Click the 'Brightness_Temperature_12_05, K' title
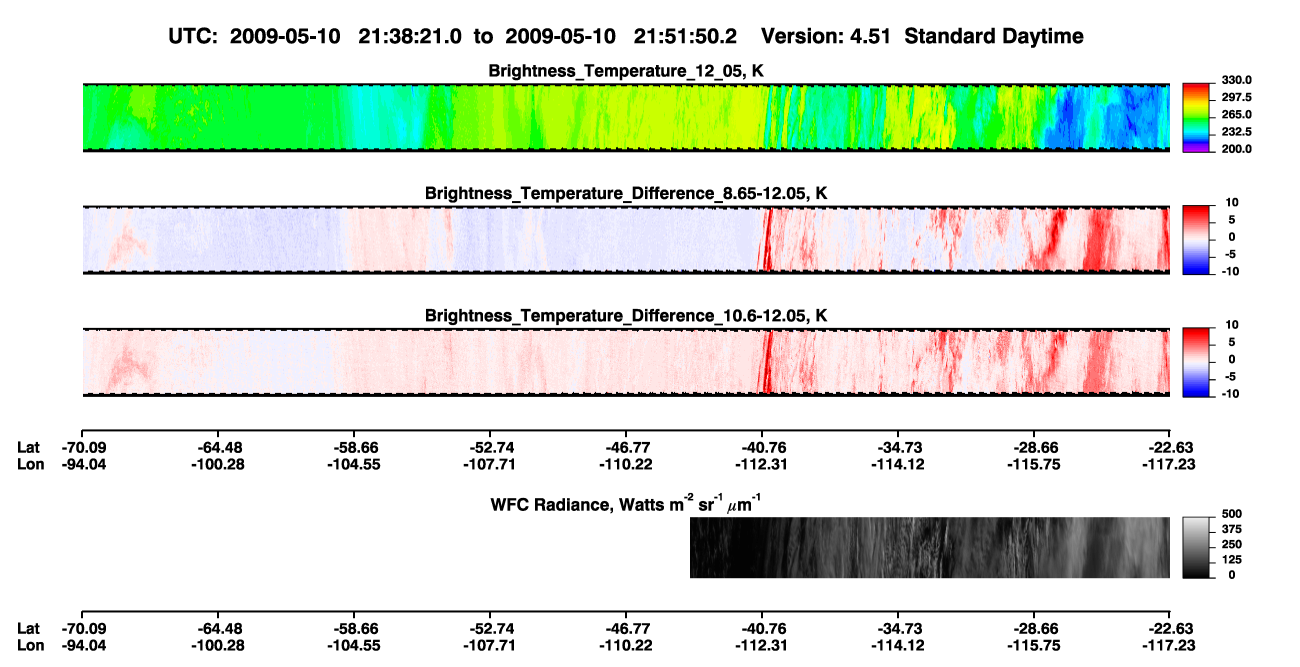 626,71
